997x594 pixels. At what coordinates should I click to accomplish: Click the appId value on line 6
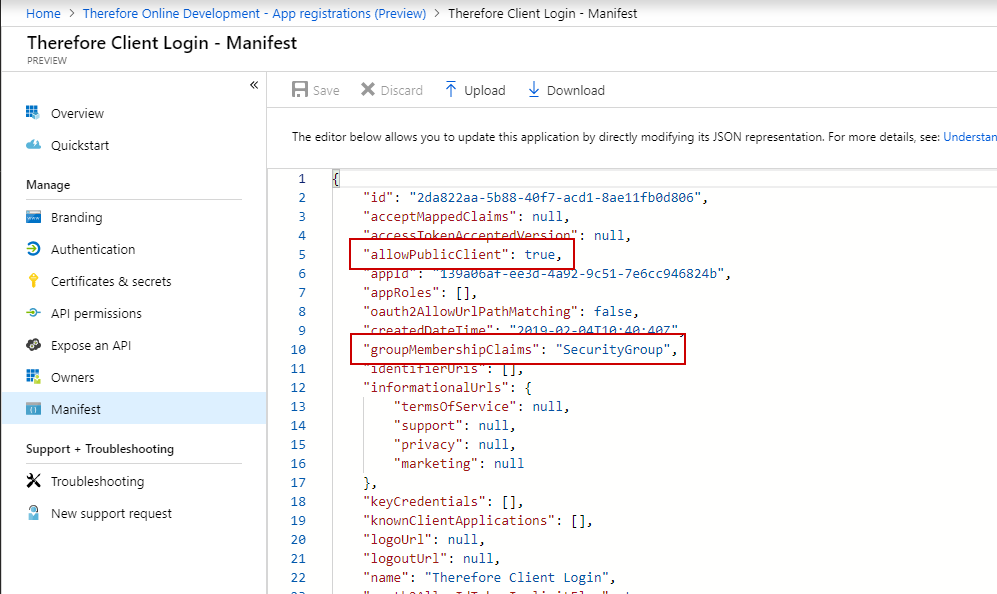point(578,273)
